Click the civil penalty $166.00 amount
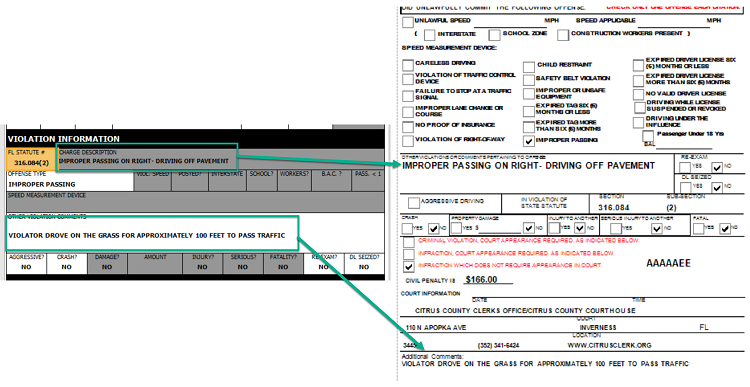The height and width of the screenshot is (387, 750). [481, 279]
